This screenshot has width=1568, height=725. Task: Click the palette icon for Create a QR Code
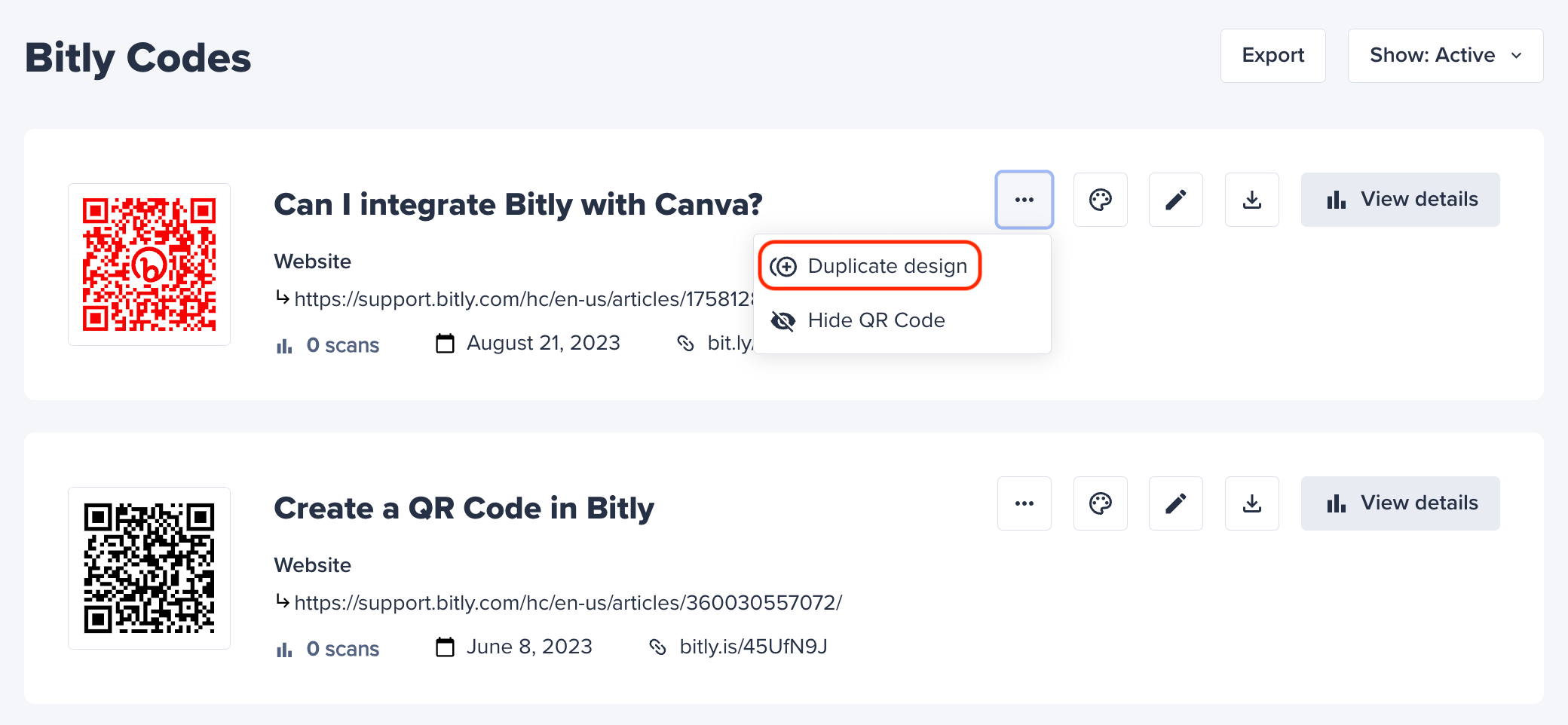(1100, 503)
